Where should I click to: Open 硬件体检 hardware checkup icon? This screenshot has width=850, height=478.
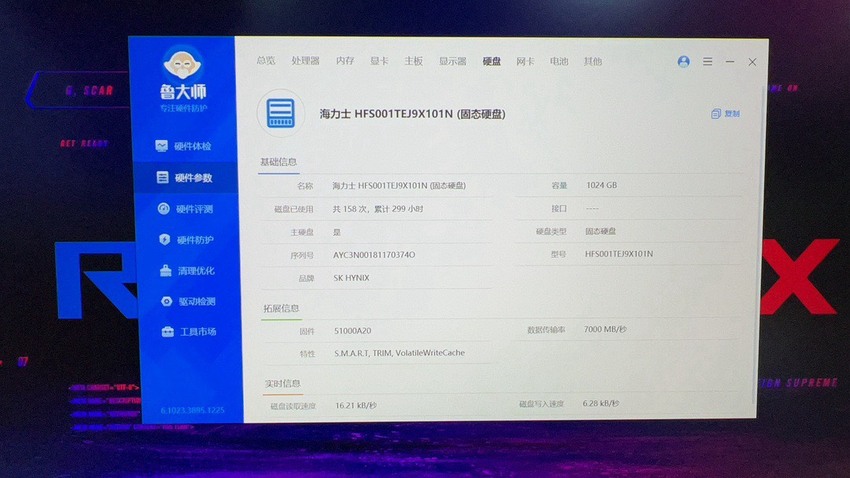tap(162, 146)
